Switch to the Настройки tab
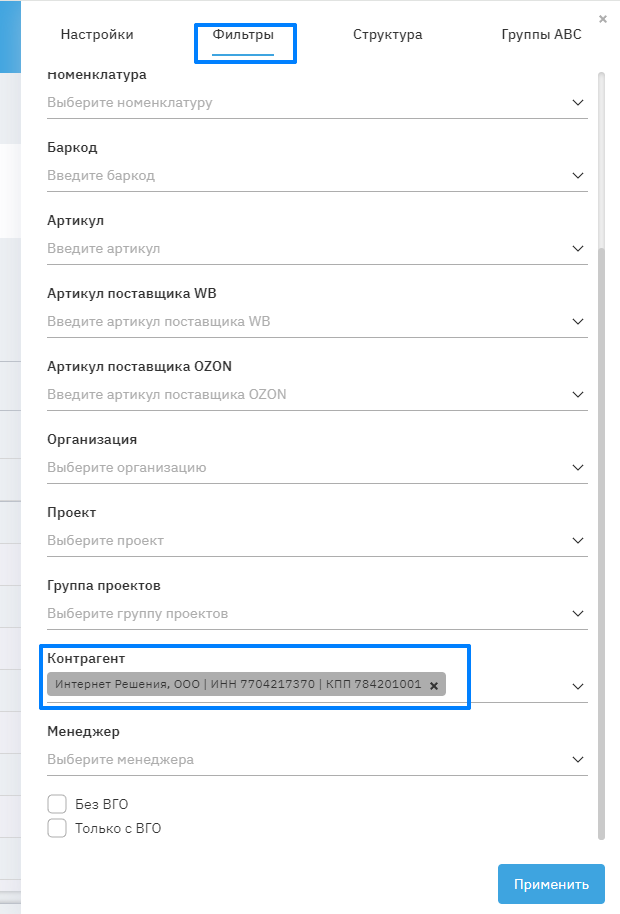Viewport: 620px width, 914px height. click(x=97, y=35)
